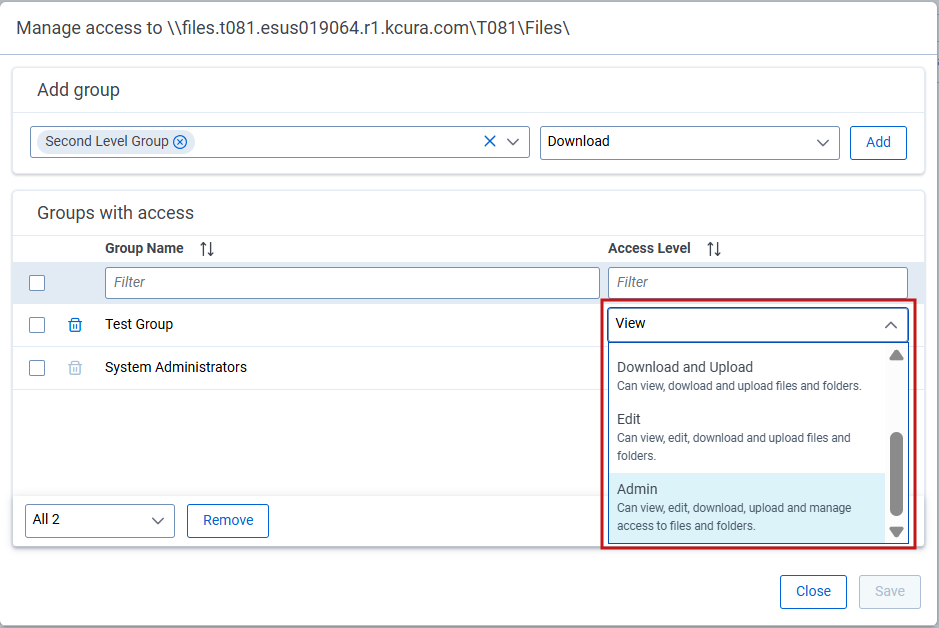
Task: Toggle the select-all checkbox in header row
Action: pyautogui.click(x=37, y=282)
